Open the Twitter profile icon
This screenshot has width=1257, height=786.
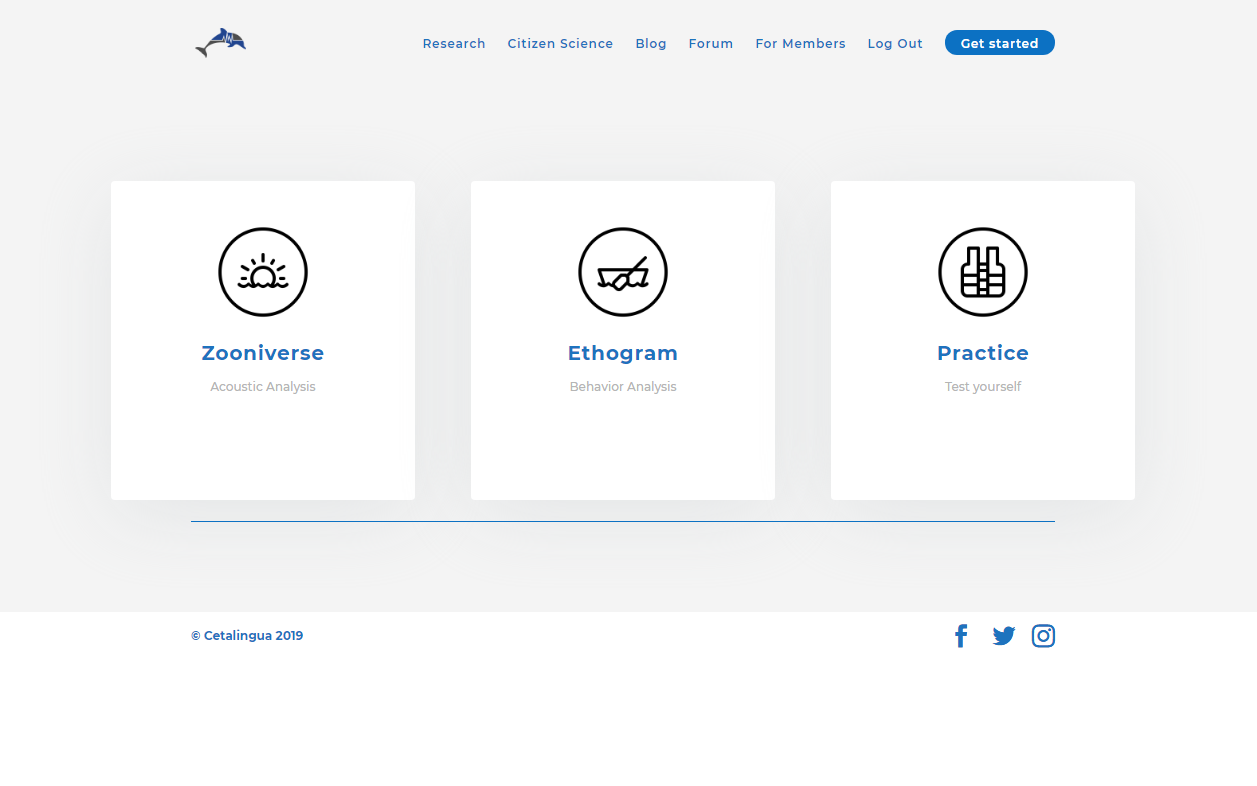coord(1004,636)
